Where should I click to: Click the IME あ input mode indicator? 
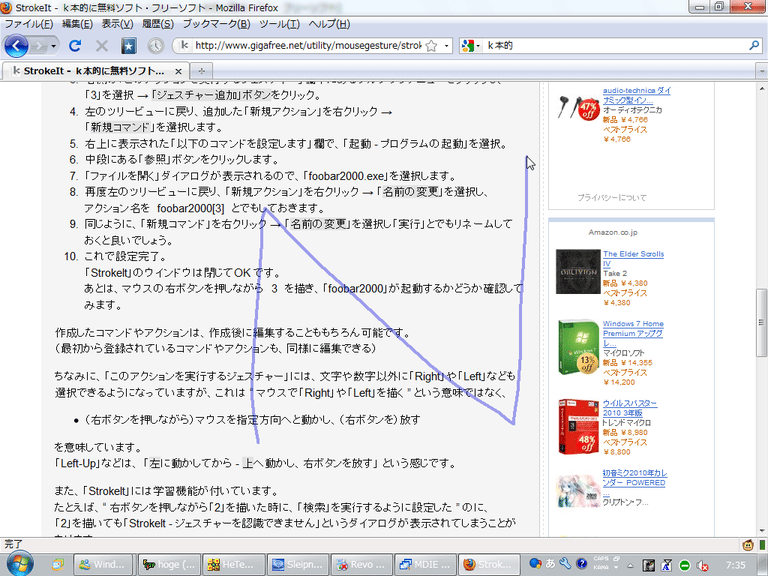[x=551, y=563]
